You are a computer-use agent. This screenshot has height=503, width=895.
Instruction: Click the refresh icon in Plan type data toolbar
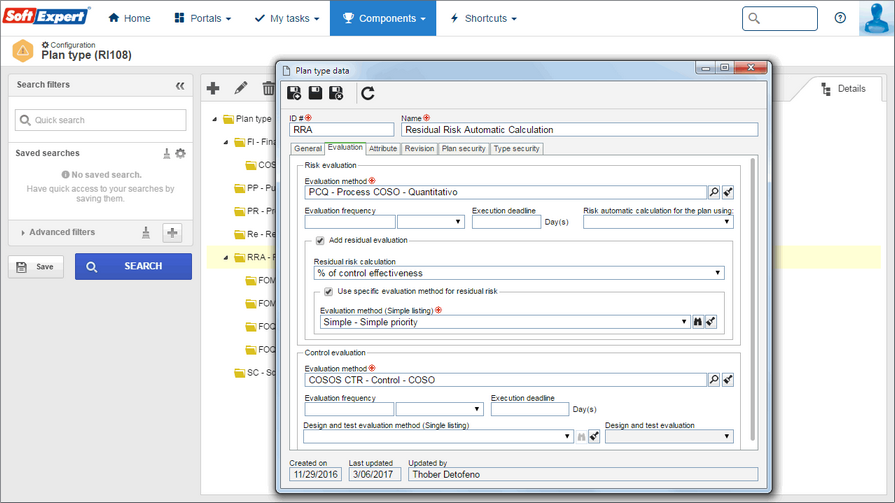(368, 93)
